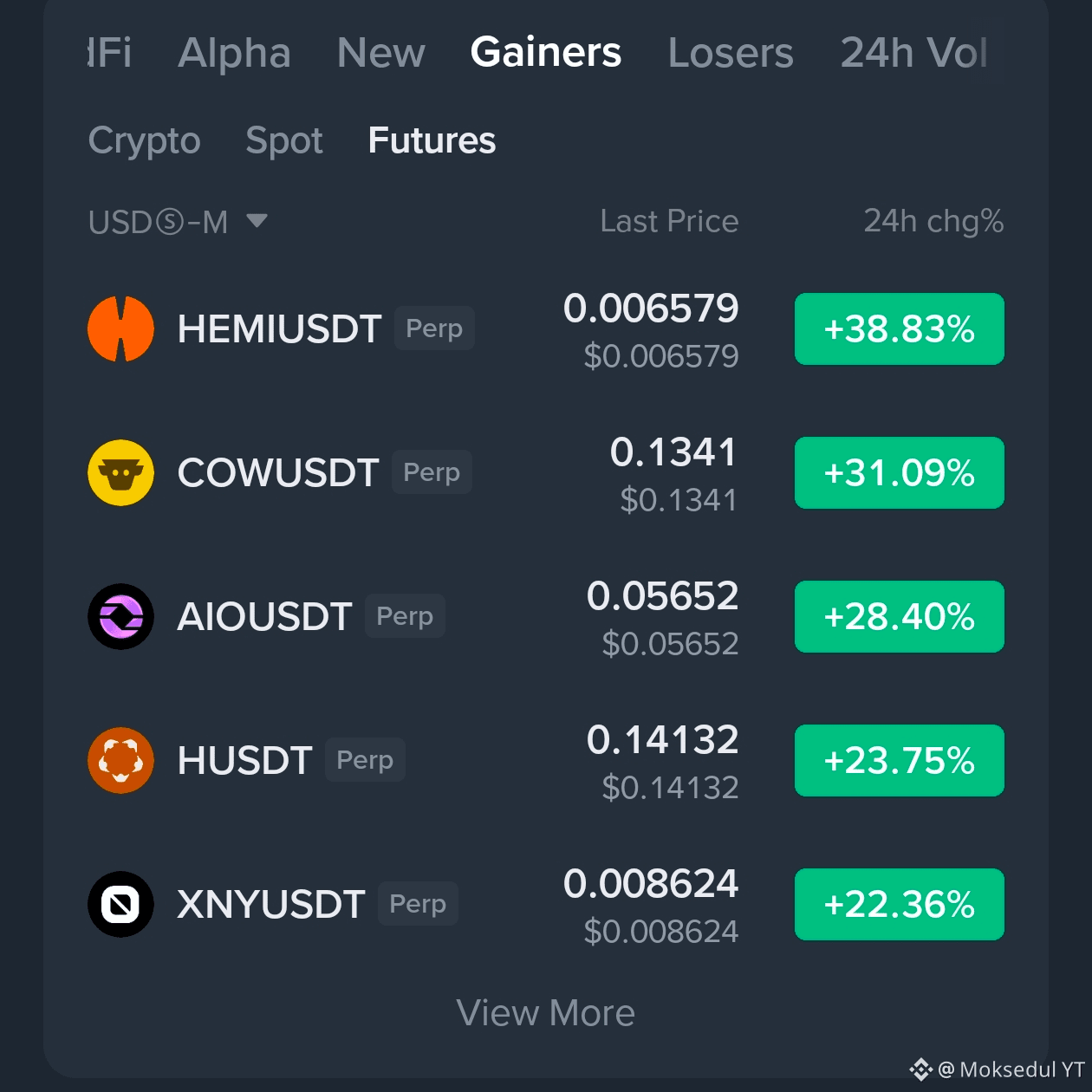Expand the USDⓈ-M dropdown arrow

pyautogui.click(x=257, y=221)
